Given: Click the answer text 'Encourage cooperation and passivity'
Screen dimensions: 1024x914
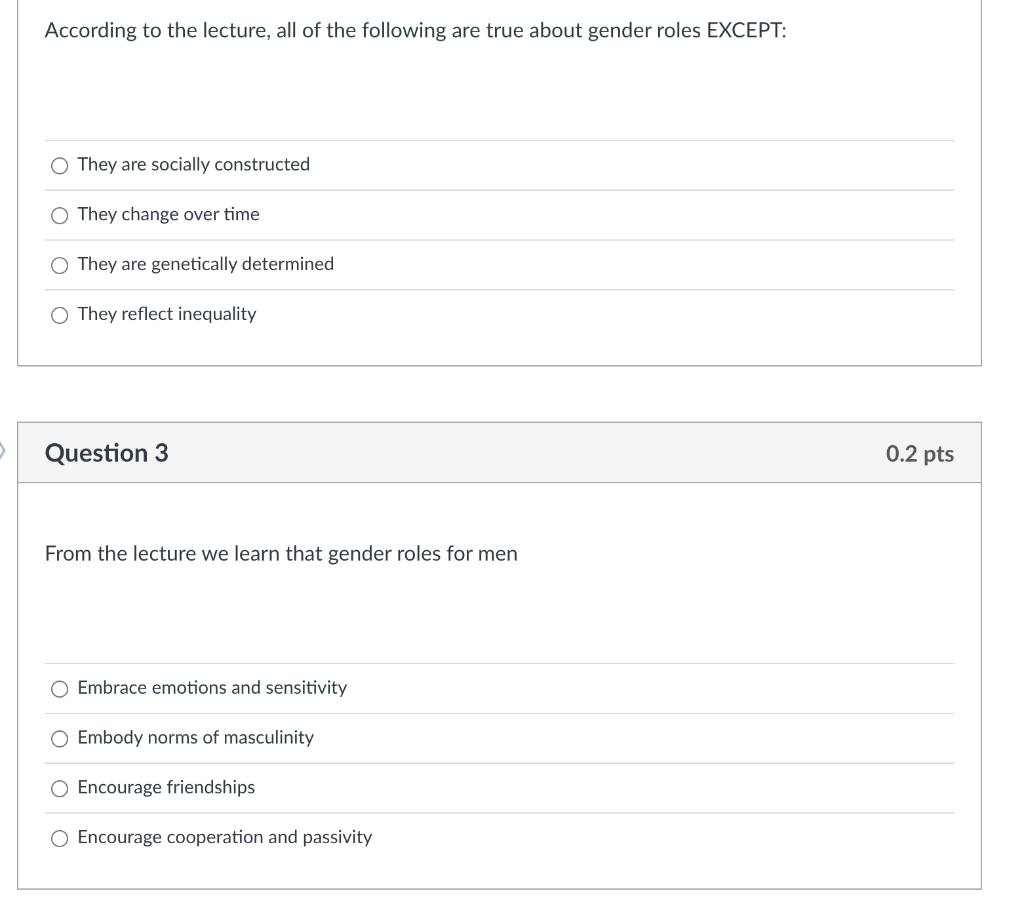Looking at the screenshot, I should pos(225,837).
